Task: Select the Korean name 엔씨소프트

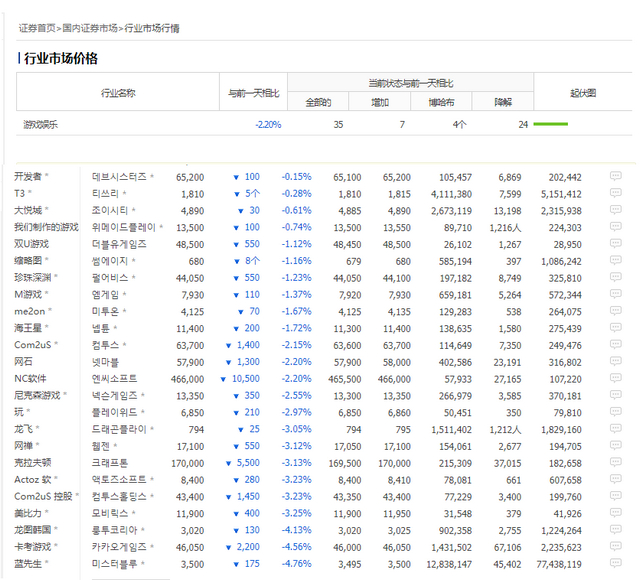Action: pyautogui.click(x=114, y=379)
